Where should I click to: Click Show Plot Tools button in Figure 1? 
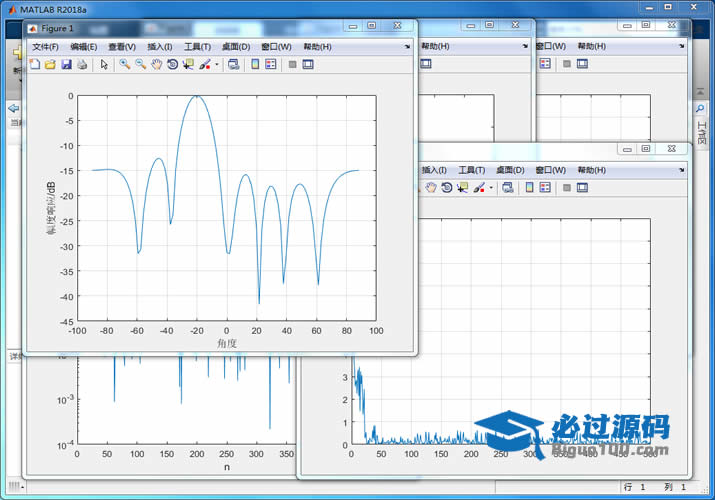(x=308, y=65)
